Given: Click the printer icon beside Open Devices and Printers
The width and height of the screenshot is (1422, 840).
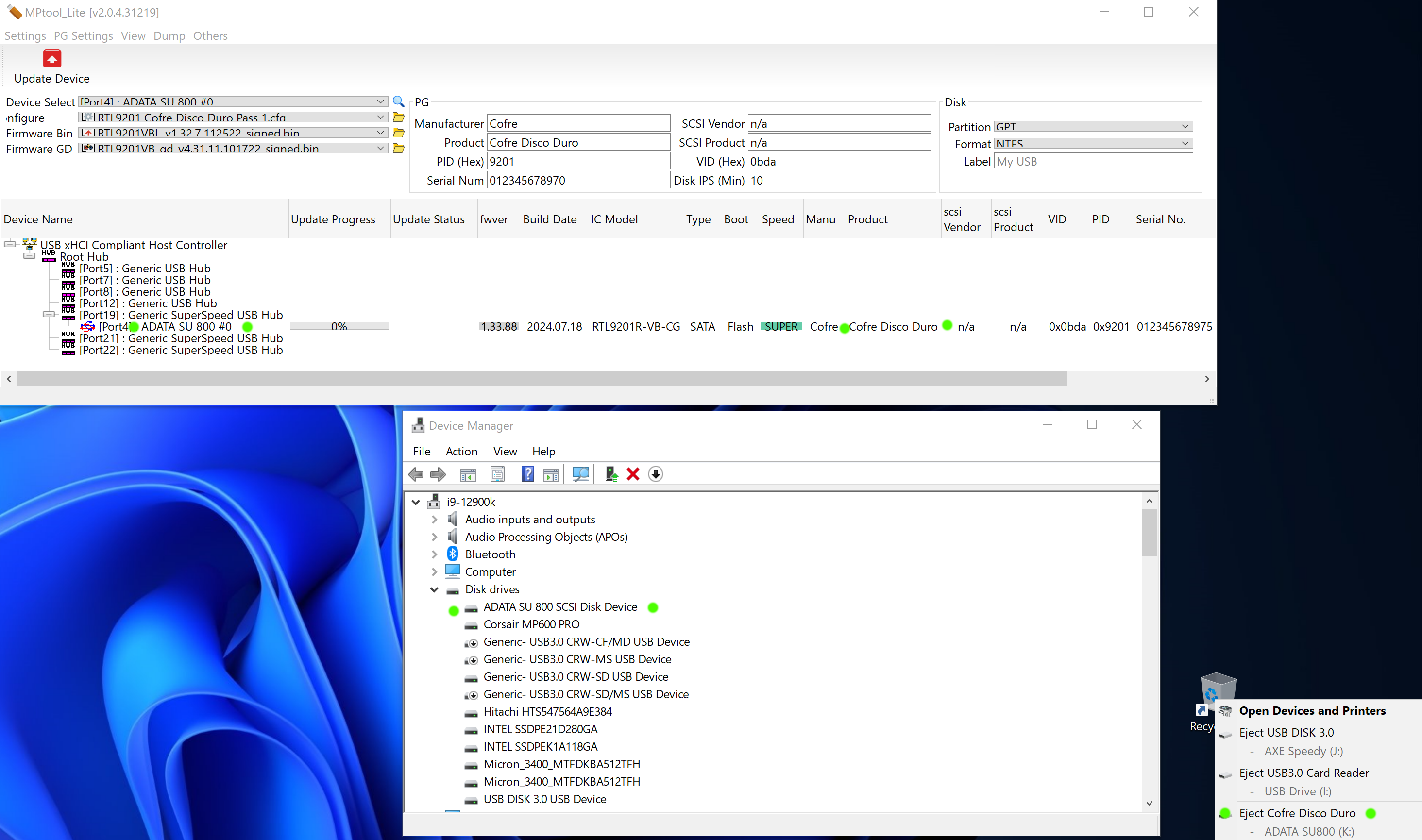Looking at the screenshot, I should click(1225, 711).
